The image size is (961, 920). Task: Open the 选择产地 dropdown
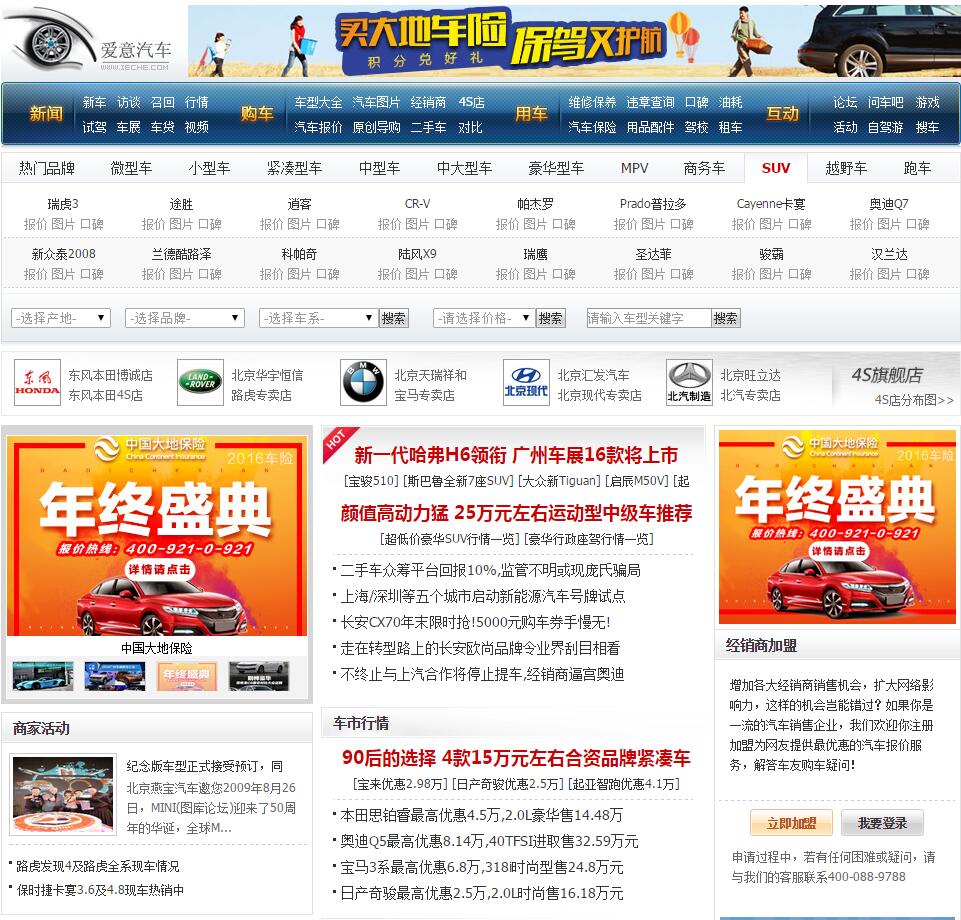[61, 318]
